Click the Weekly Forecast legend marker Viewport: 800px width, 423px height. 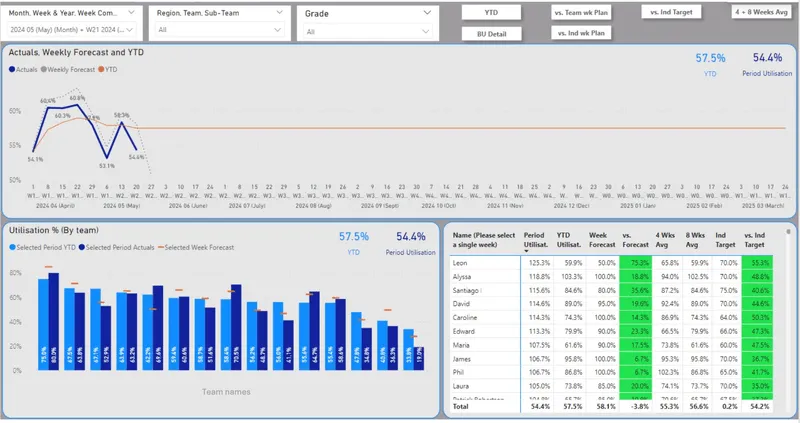coord(44,69)
